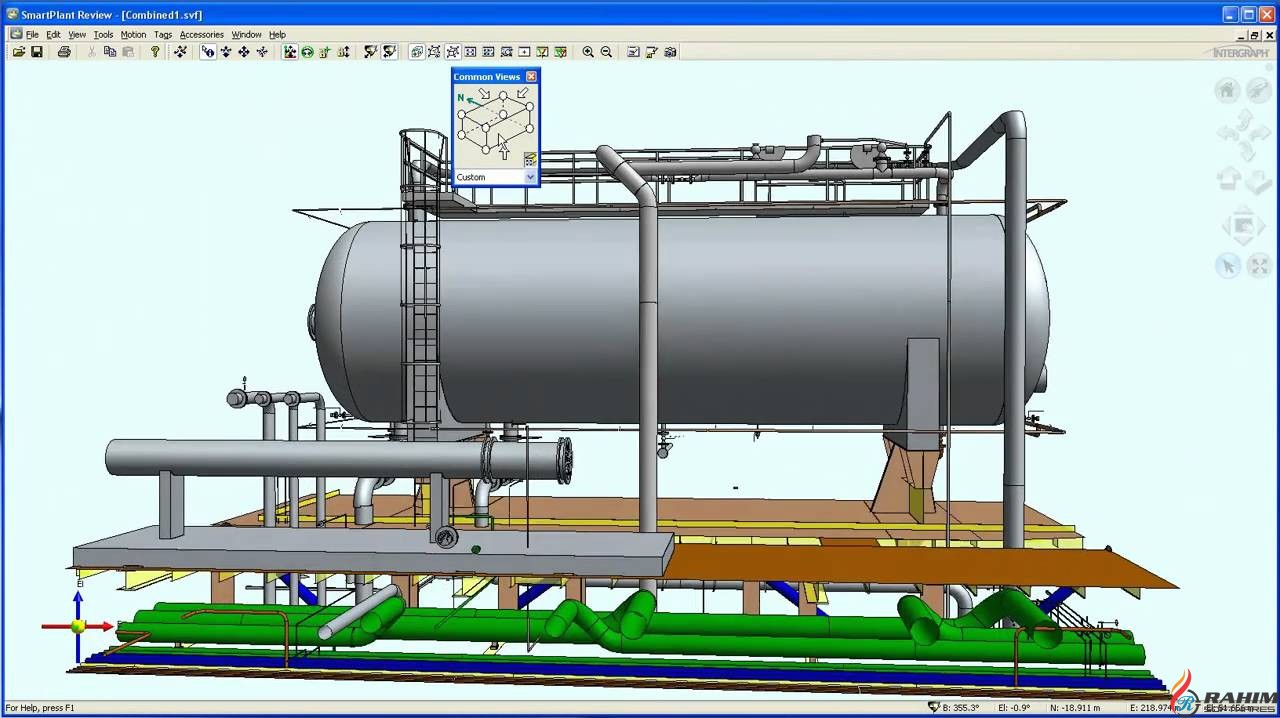Image resolution: width=1280 pixels, height=718 pixels.
Task: Open the Print dialog from the toolbar
Action: point(63,52)
